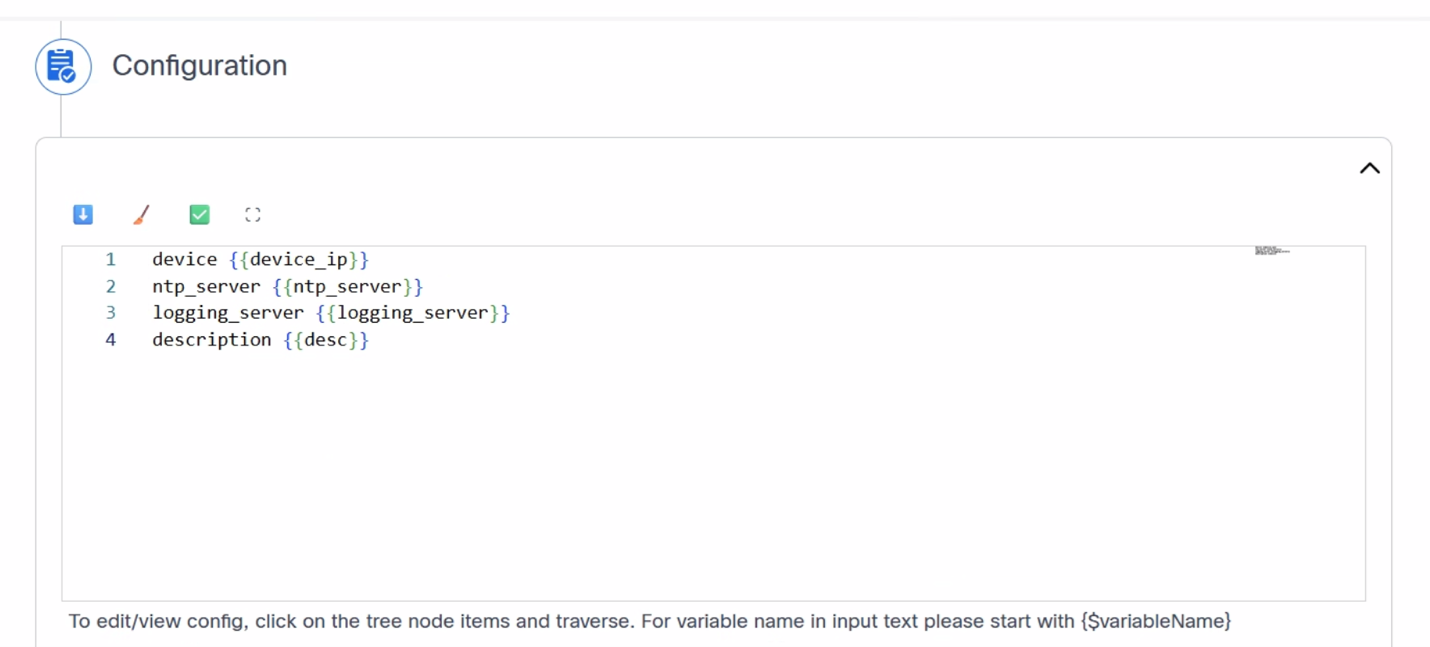This screenshot has width=1430, height=647.
Task: Click the broom clear-config icon
Action: [x=141, y=214]
